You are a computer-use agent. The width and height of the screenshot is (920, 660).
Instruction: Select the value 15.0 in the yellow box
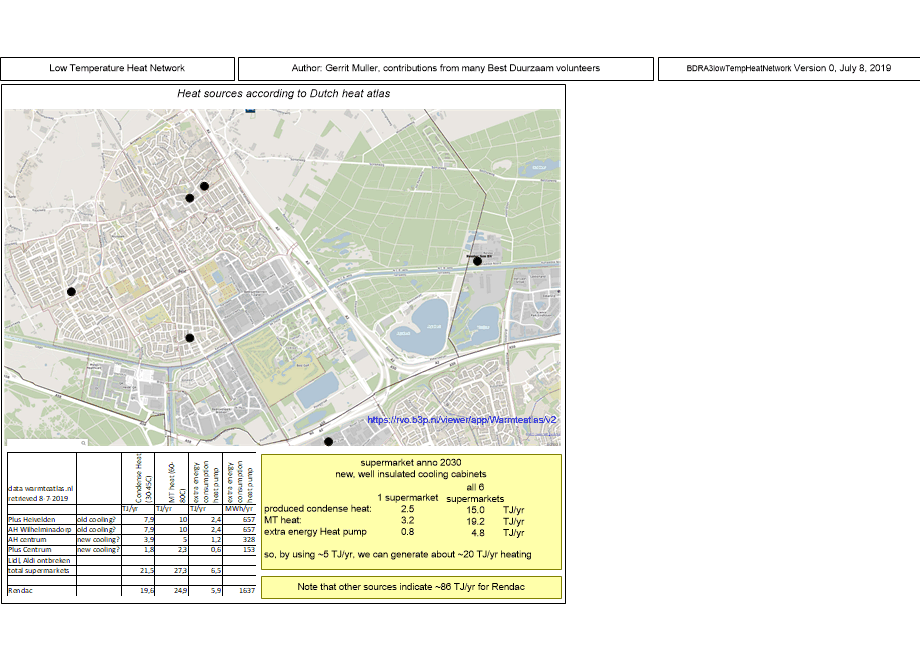coord(475,510)
